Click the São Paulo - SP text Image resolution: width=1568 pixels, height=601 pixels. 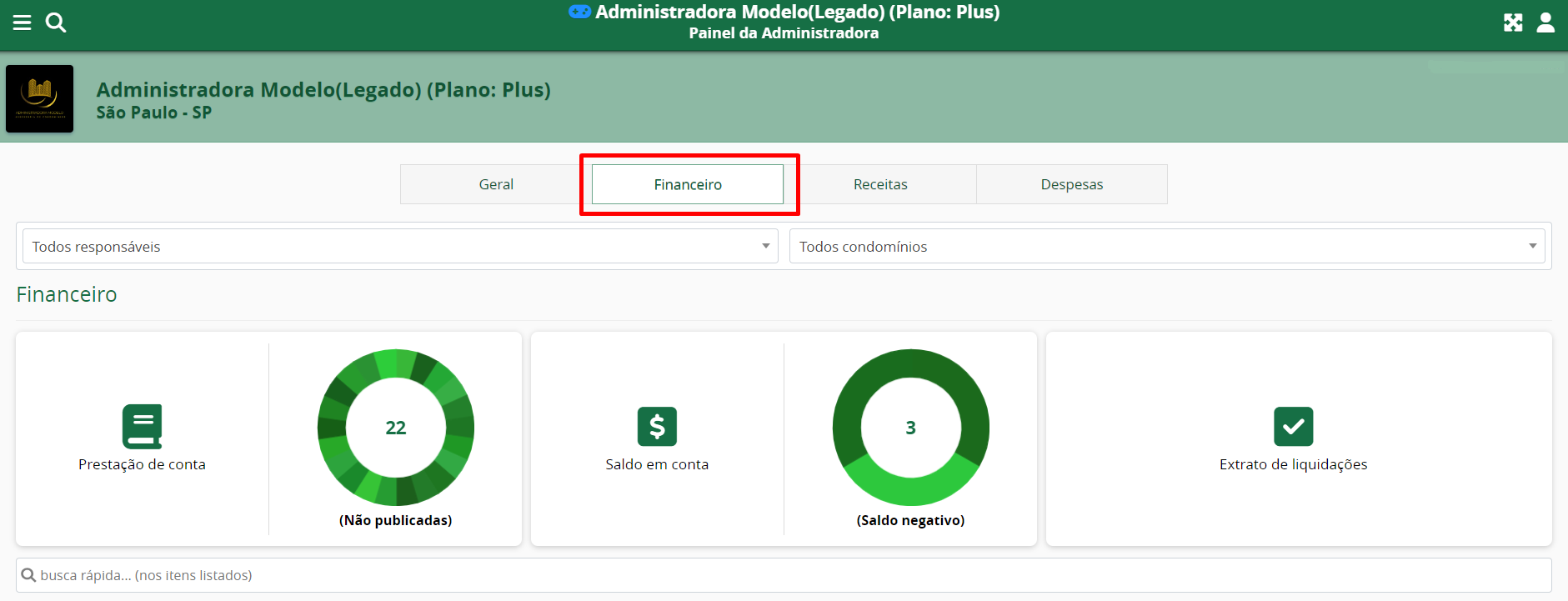154,113
